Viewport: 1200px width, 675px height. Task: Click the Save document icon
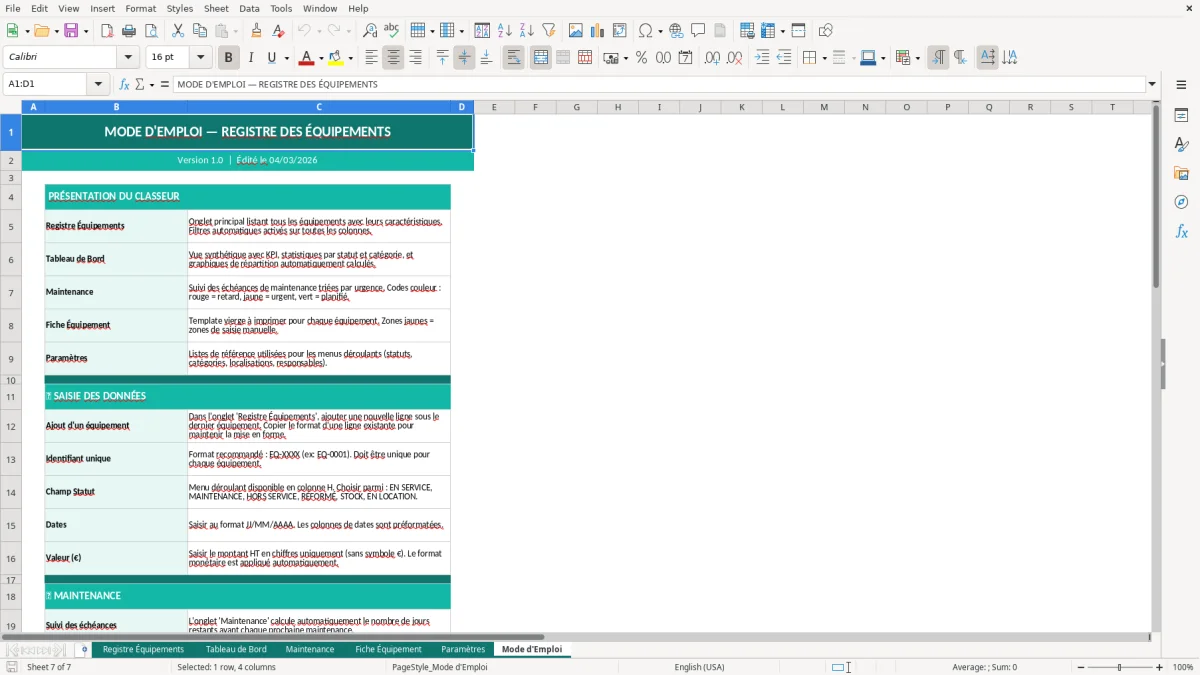71,31
